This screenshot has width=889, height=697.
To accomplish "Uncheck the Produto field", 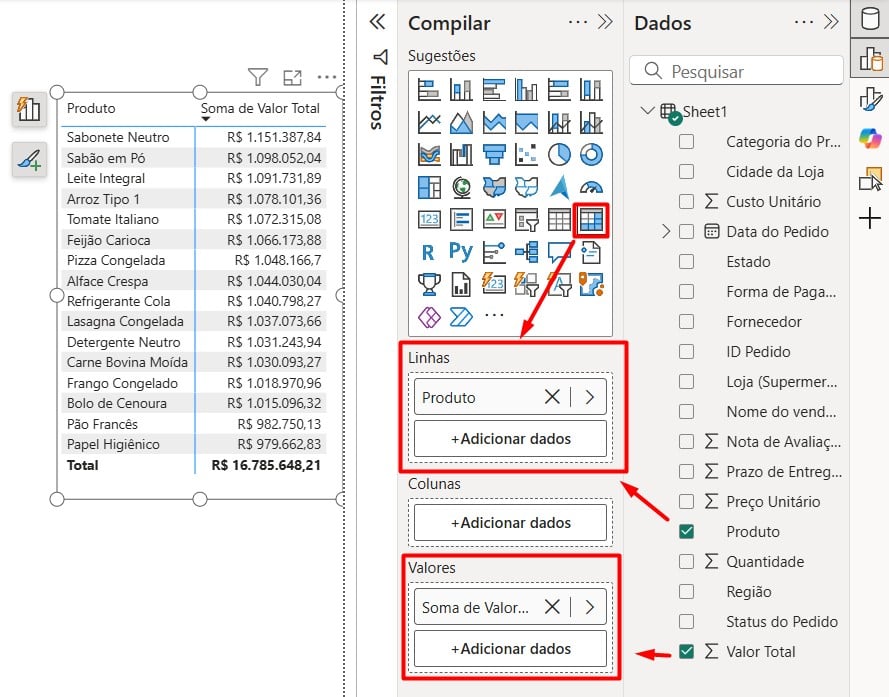I will 687,531.
